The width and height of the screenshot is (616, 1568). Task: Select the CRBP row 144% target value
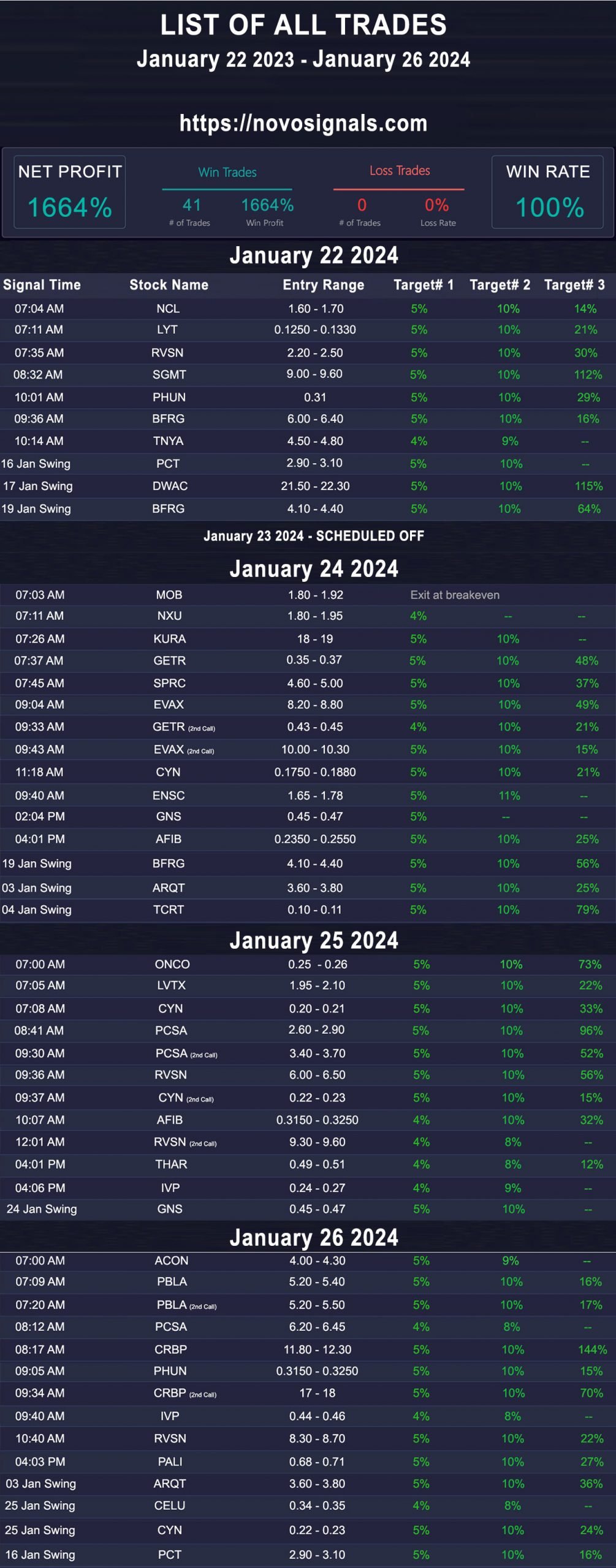point(592,1349)
